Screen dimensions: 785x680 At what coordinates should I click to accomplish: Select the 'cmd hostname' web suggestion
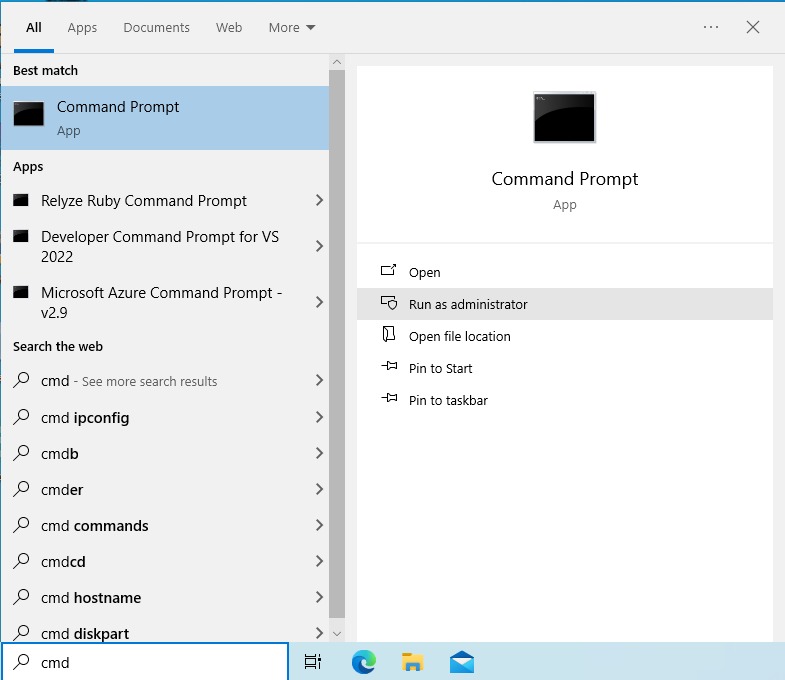pos(165,597)
